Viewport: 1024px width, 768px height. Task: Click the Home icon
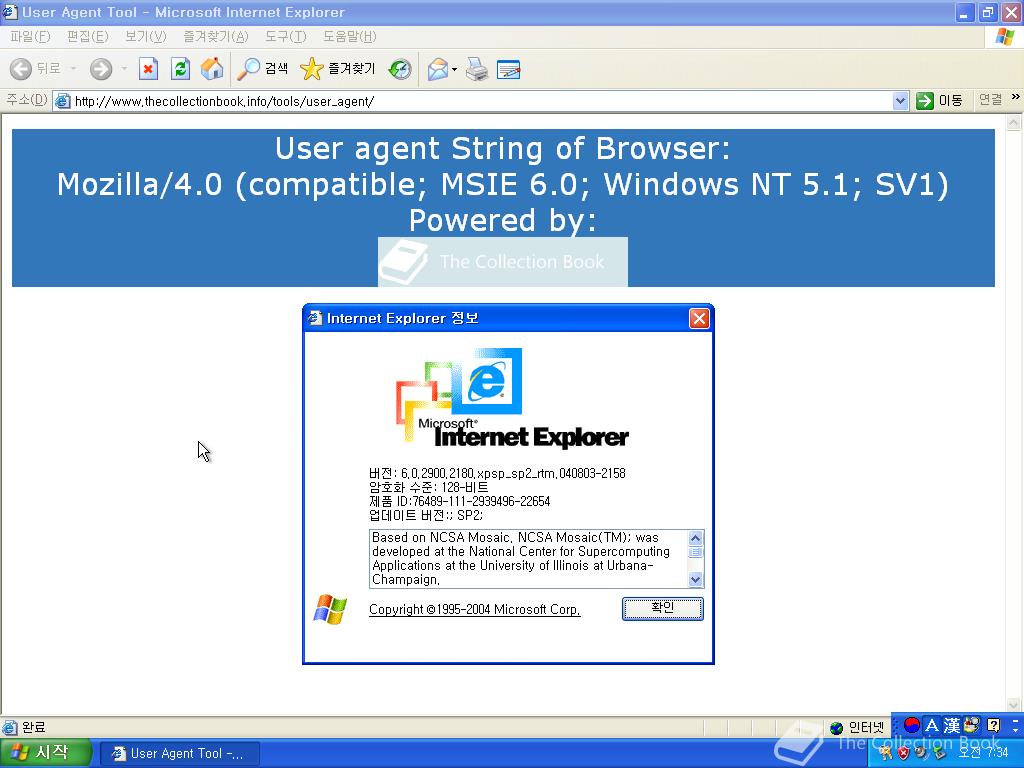(212, 69)
